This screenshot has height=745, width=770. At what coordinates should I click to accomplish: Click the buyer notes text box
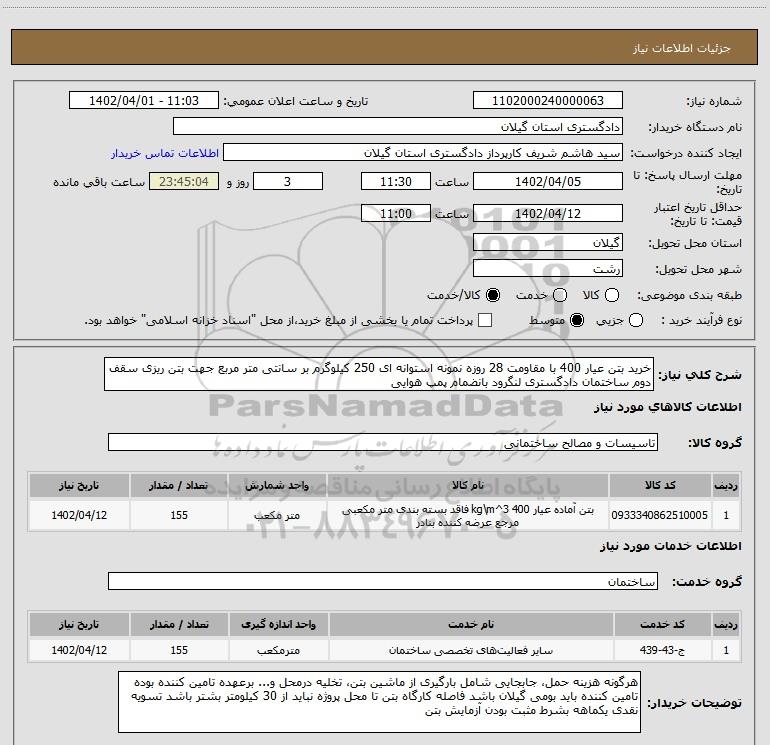[x=379, y=702]
